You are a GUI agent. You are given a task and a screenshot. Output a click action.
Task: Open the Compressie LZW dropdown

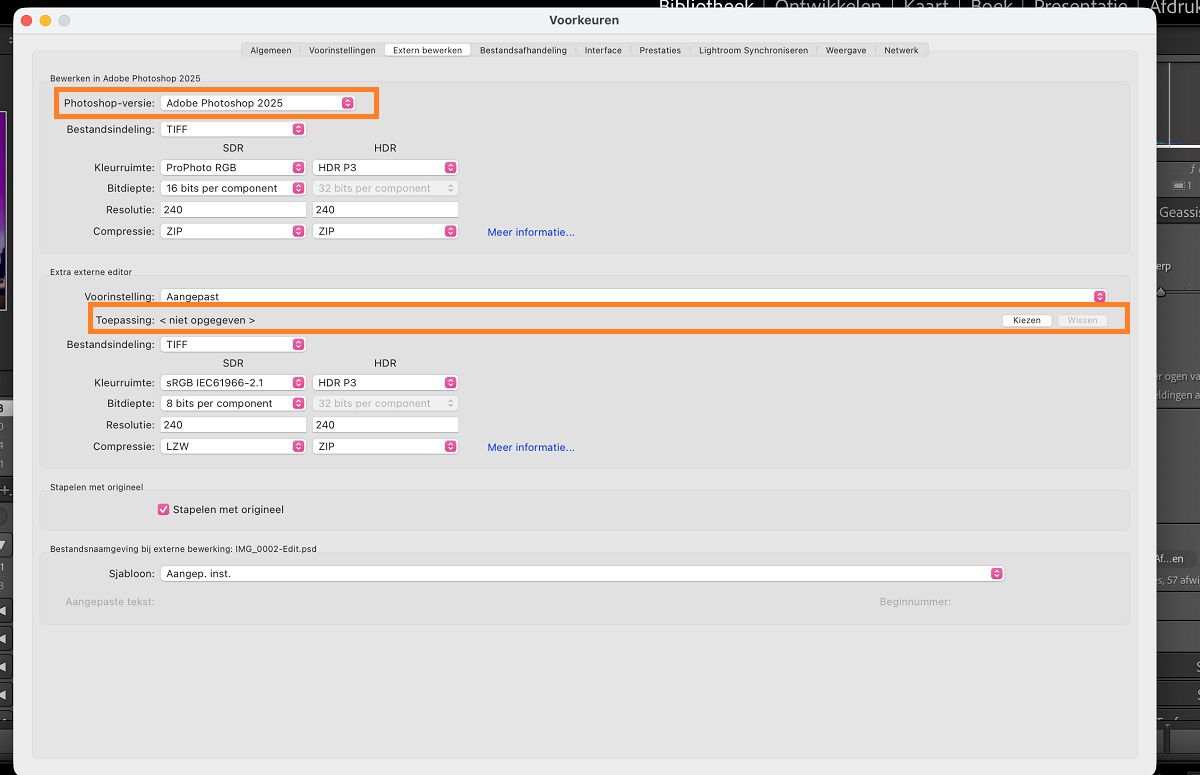(233, 446)
